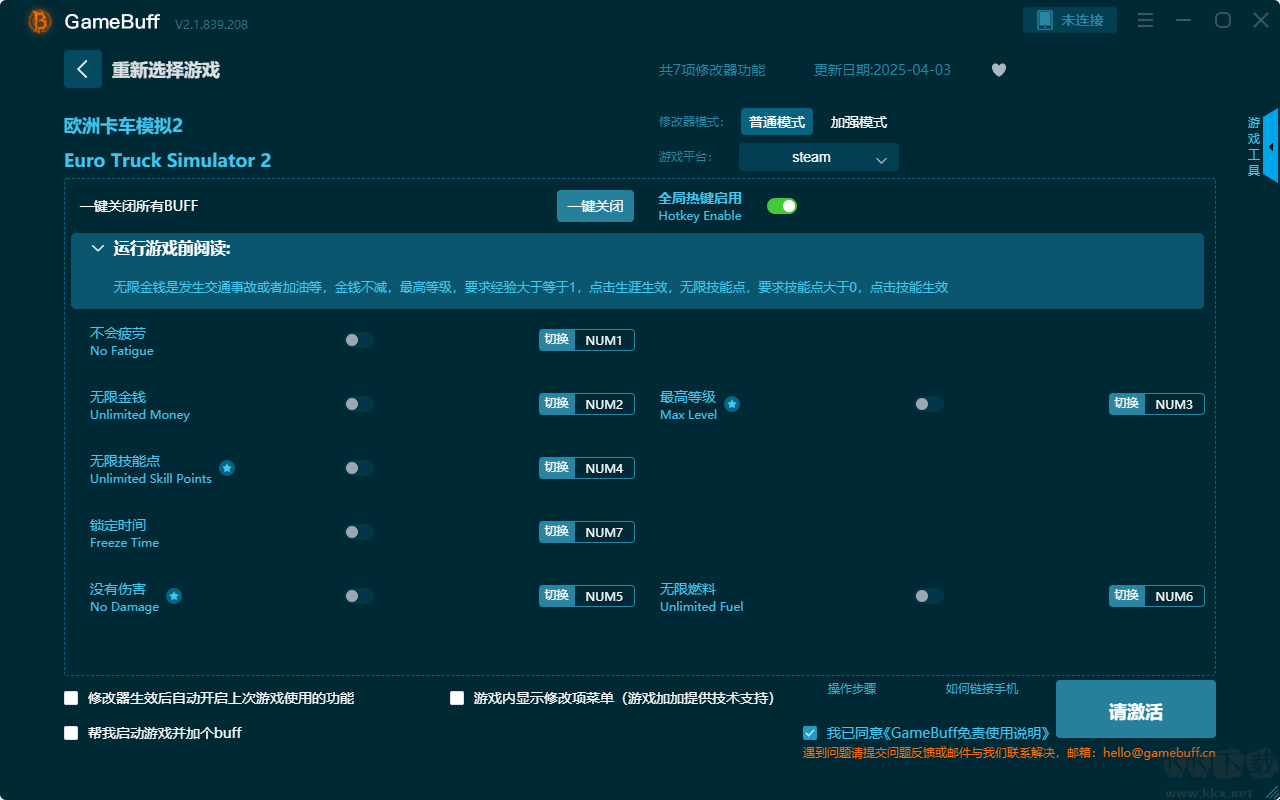
Task: Click the back arrow icon to reselect game
Action: (x=82, y=69)
